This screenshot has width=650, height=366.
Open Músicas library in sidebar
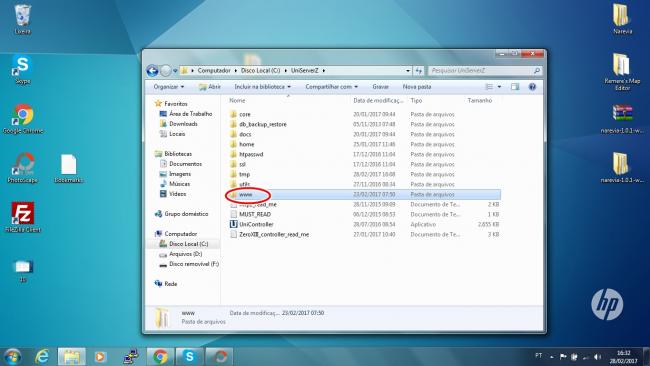point(175,184)
